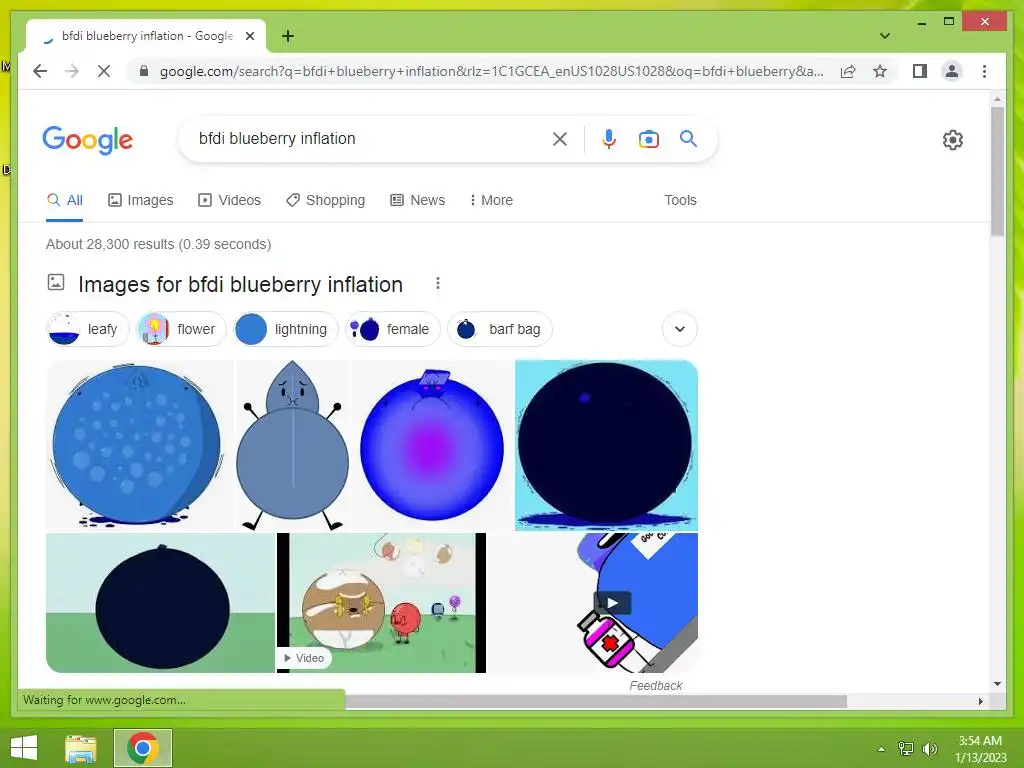Click the Feedback link

click(656, 686)
